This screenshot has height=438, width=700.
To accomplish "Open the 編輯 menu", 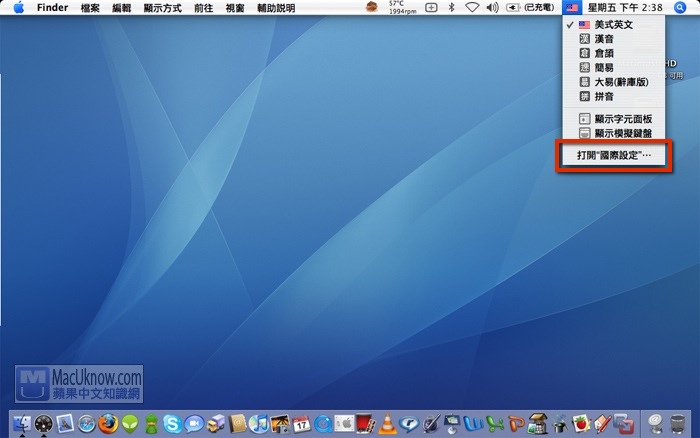I will point(121,8).
